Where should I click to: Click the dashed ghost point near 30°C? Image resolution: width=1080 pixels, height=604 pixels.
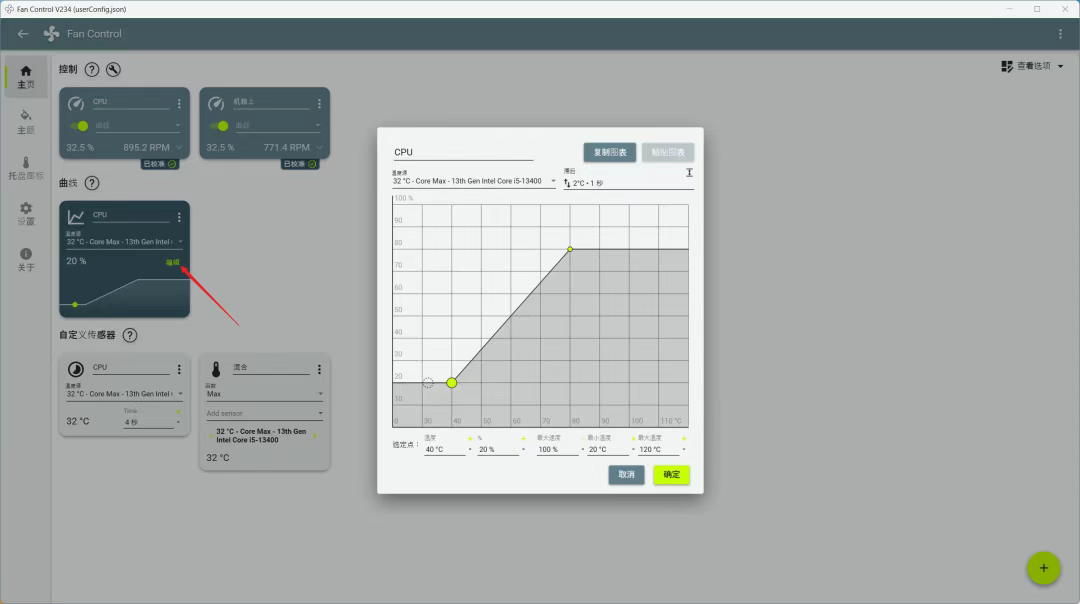(428, 382)
